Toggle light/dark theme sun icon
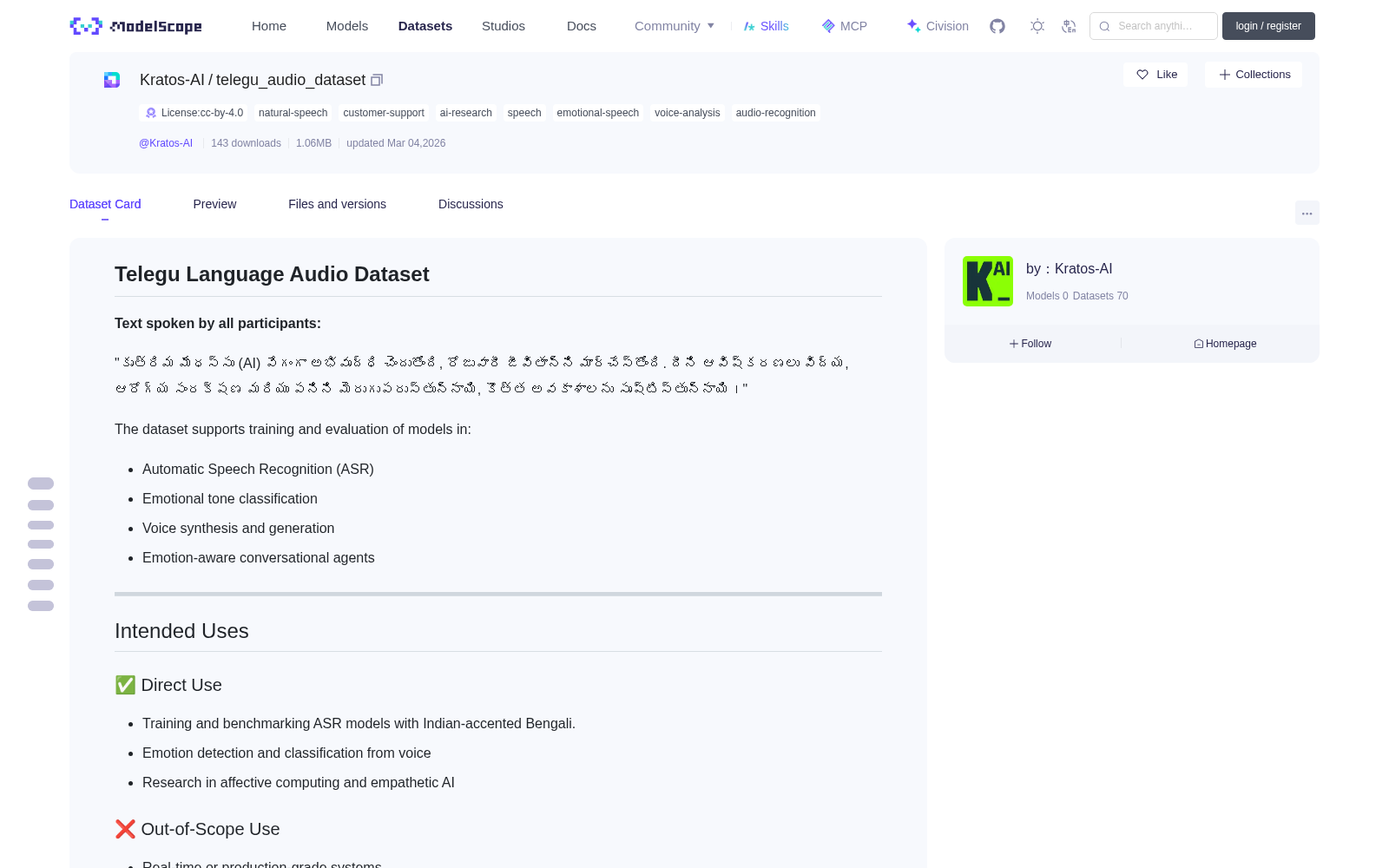Image resolution: width=1389 pixels, height=868 pixels. [1037, 26]
